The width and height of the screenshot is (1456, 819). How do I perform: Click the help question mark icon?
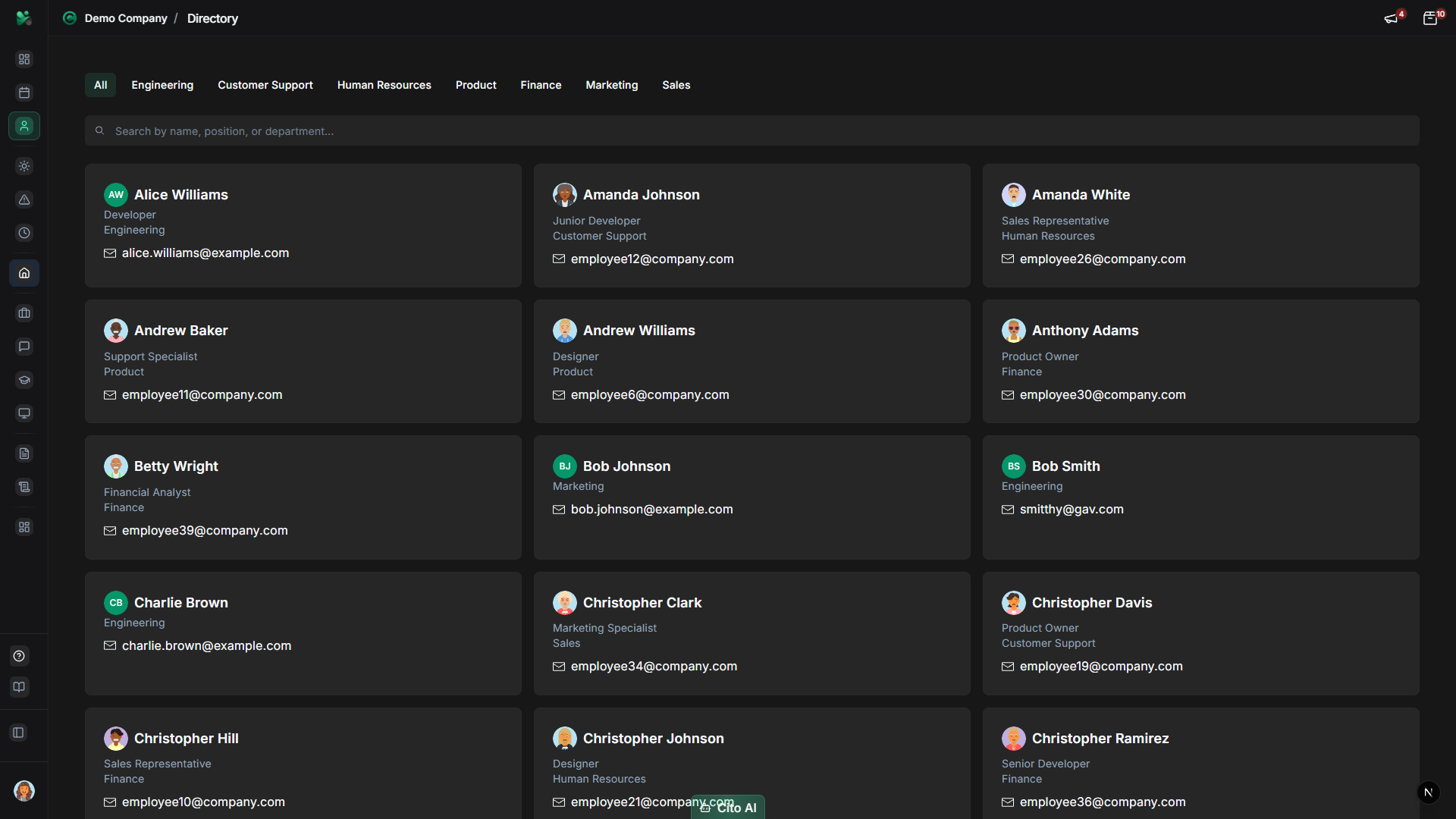tap(18, 656)
